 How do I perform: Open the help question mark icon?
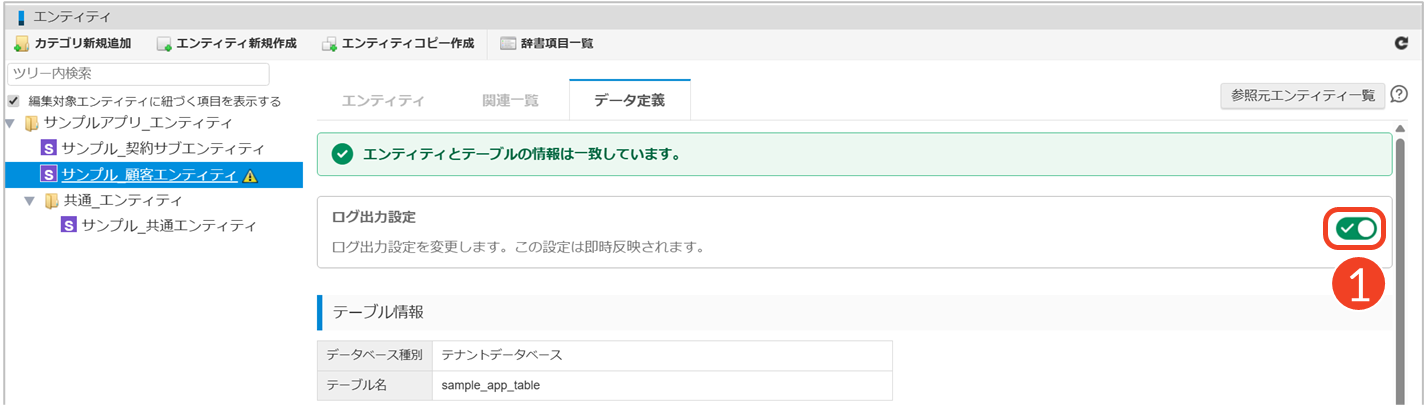pos(1399,95)
